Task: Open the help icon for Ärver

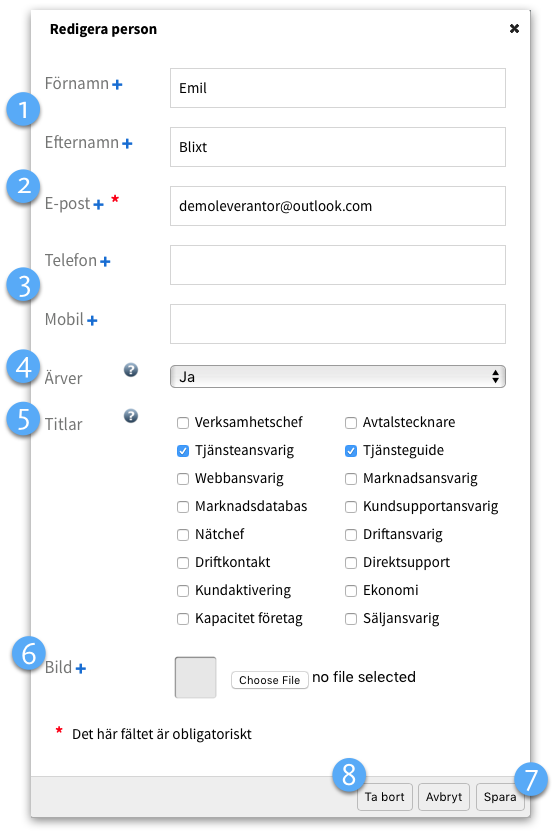Action: [131, 370]
